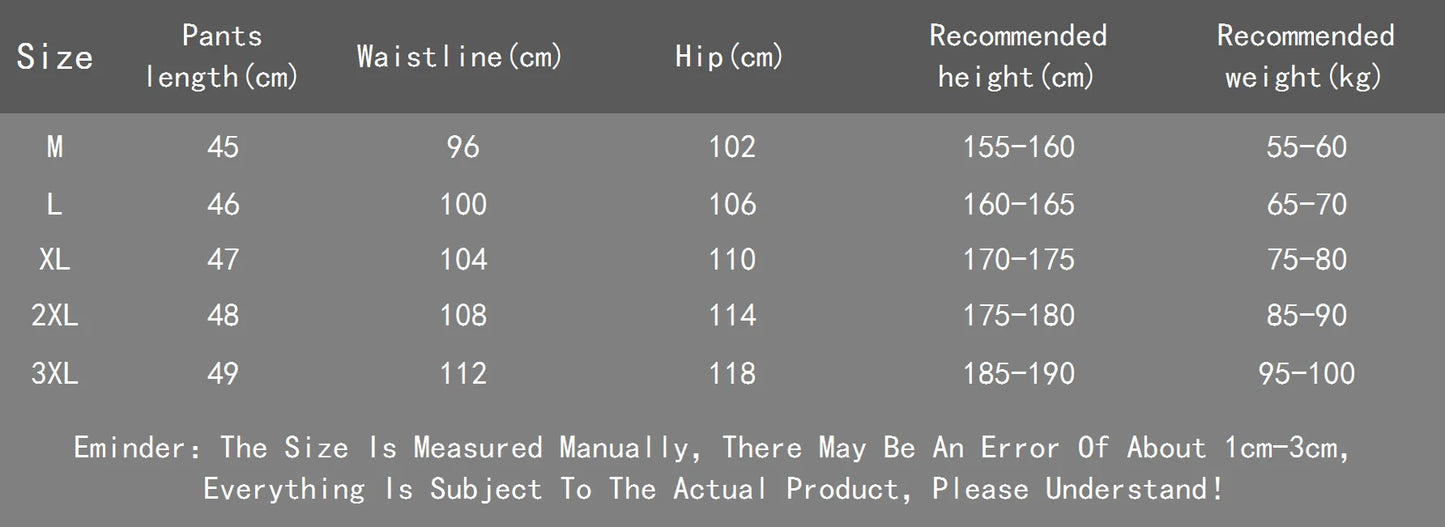Select the Recommended height(cm) header

click(x=1017, y=56)
